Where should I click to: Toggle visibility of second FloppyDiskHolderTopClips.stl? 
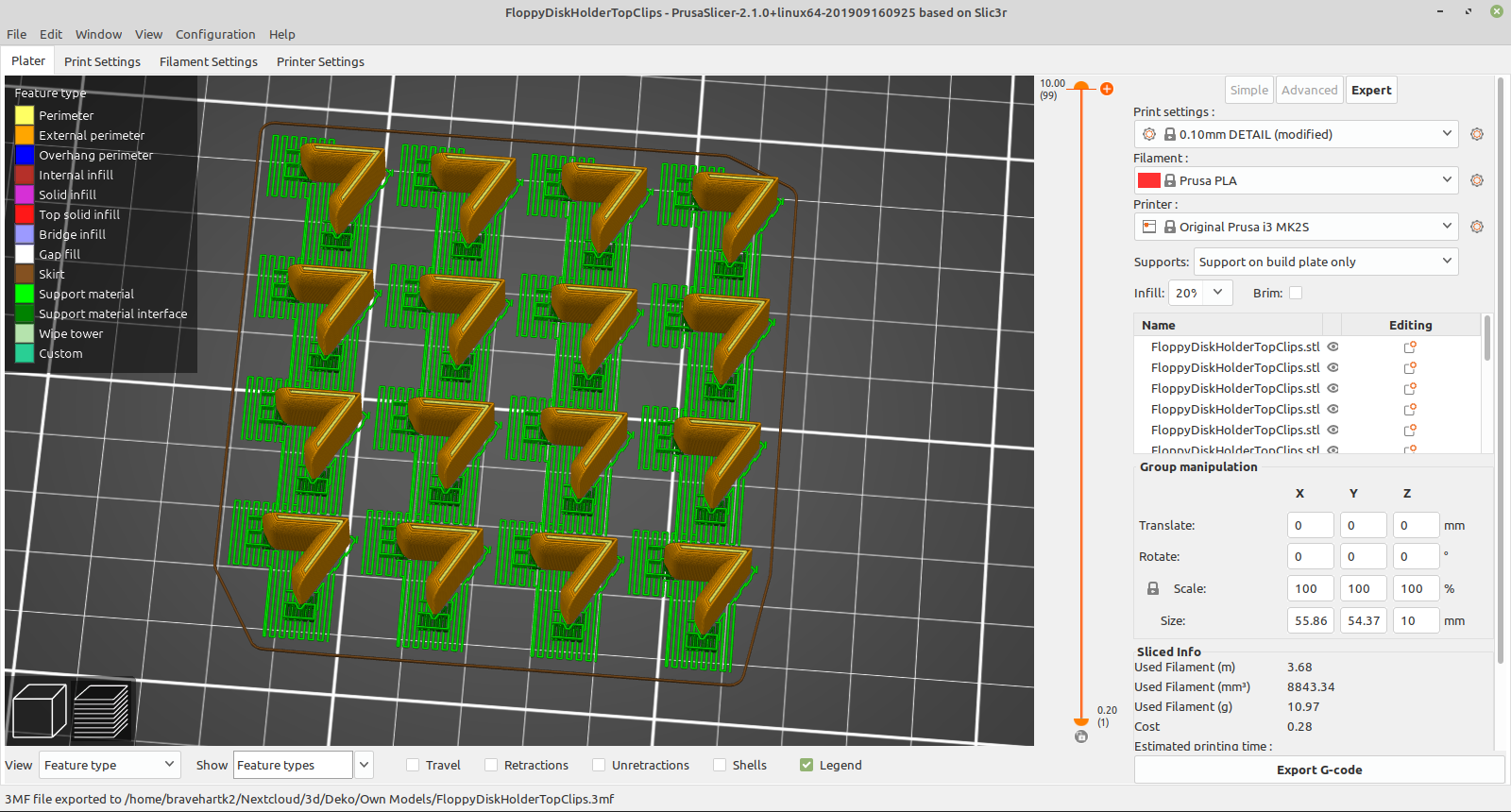pos(1333,367)
